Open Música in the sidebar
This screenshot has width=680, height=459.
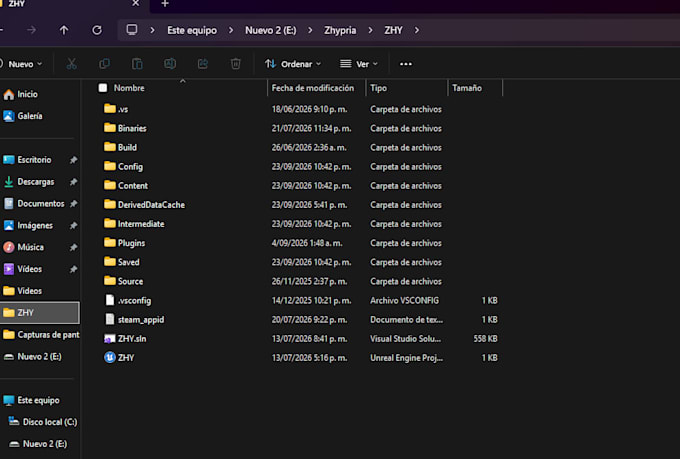pyautogui.click(x=24, y=247)
